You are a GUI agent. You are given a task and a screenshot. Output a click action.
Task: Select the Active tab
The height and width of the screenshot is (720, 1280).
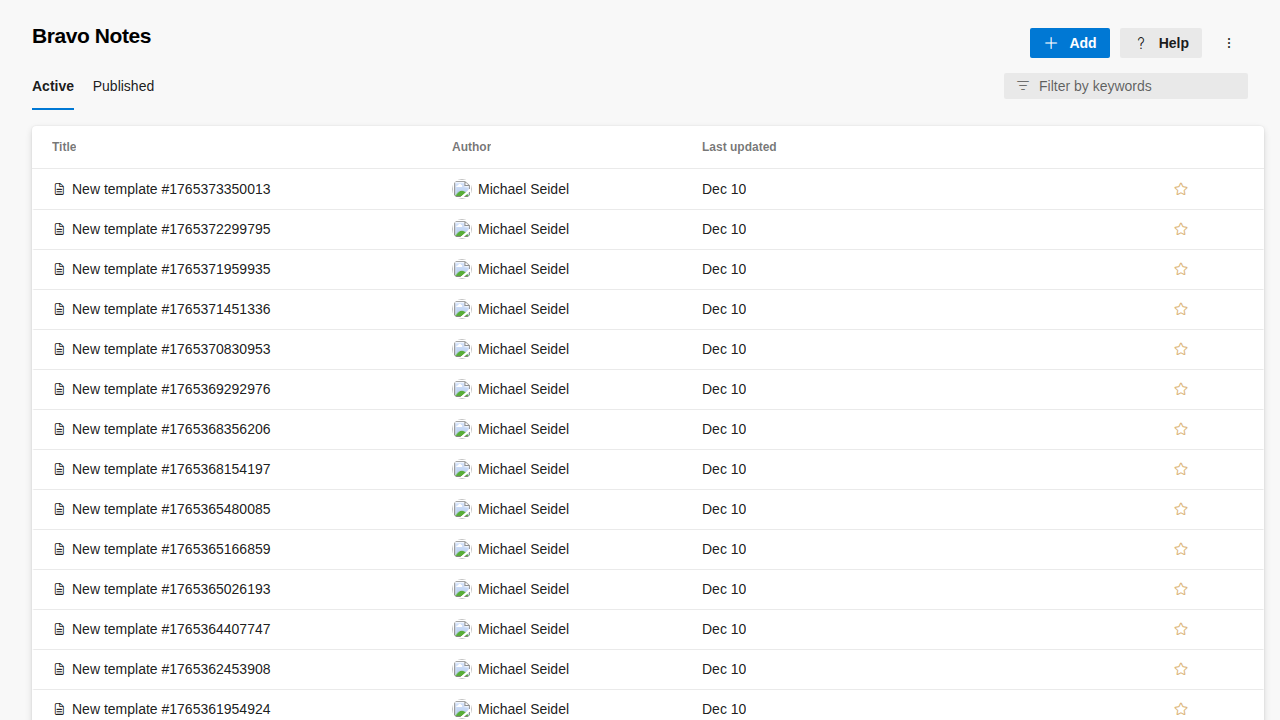click(52, 86)
